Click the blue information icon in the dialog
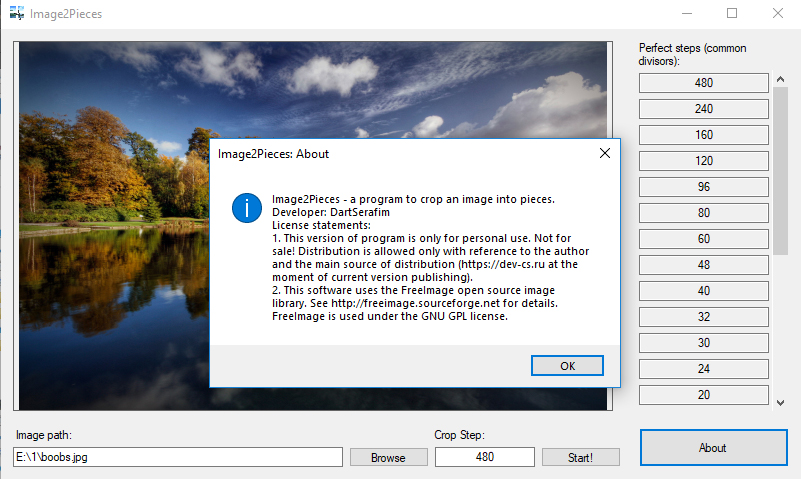The image size is (801, 479). (x=247, y=208)
